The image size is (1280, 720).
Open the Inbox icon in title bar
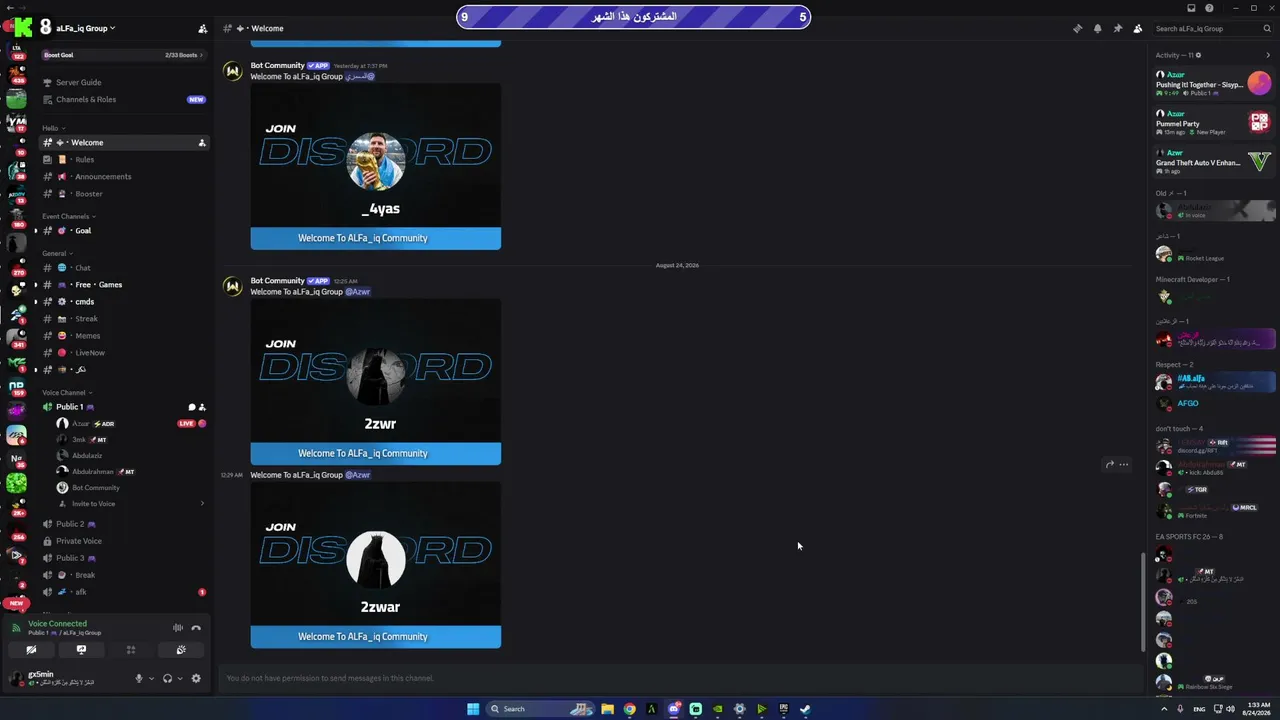tap(1191, 8)
